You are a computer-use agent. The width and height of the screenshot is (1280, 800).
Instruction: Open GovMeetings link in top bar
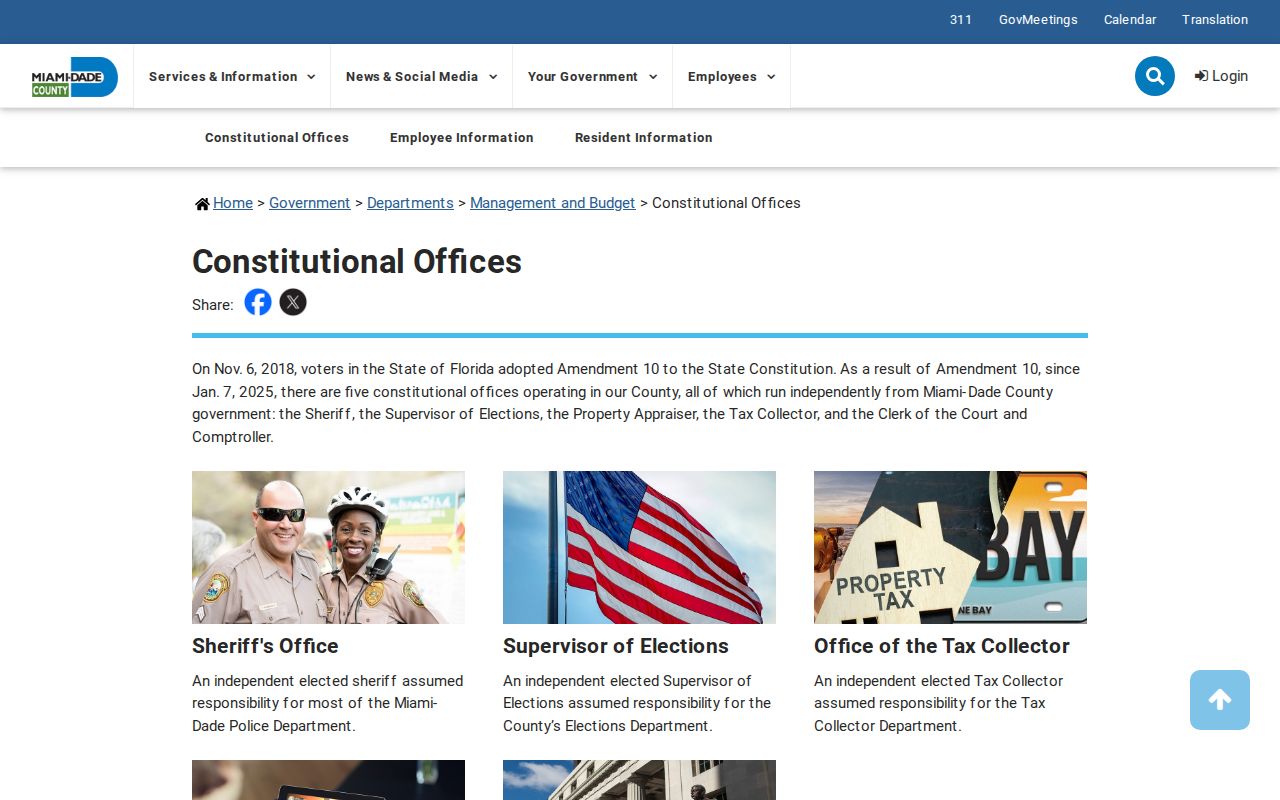point(1038,20)
